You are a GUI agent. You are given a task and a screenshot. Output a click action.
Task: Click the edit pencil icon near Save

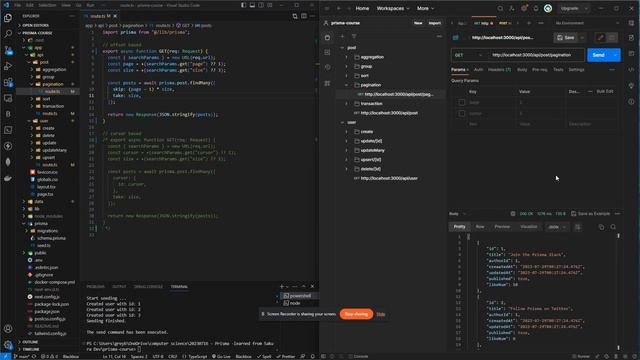[600, 38]
